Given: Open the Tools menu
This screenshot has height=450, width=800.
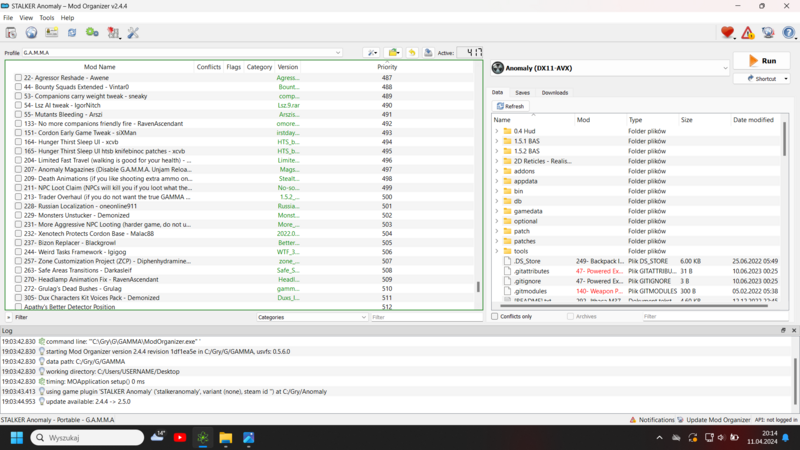Looking at the screenshot, I should click(47, 18).
